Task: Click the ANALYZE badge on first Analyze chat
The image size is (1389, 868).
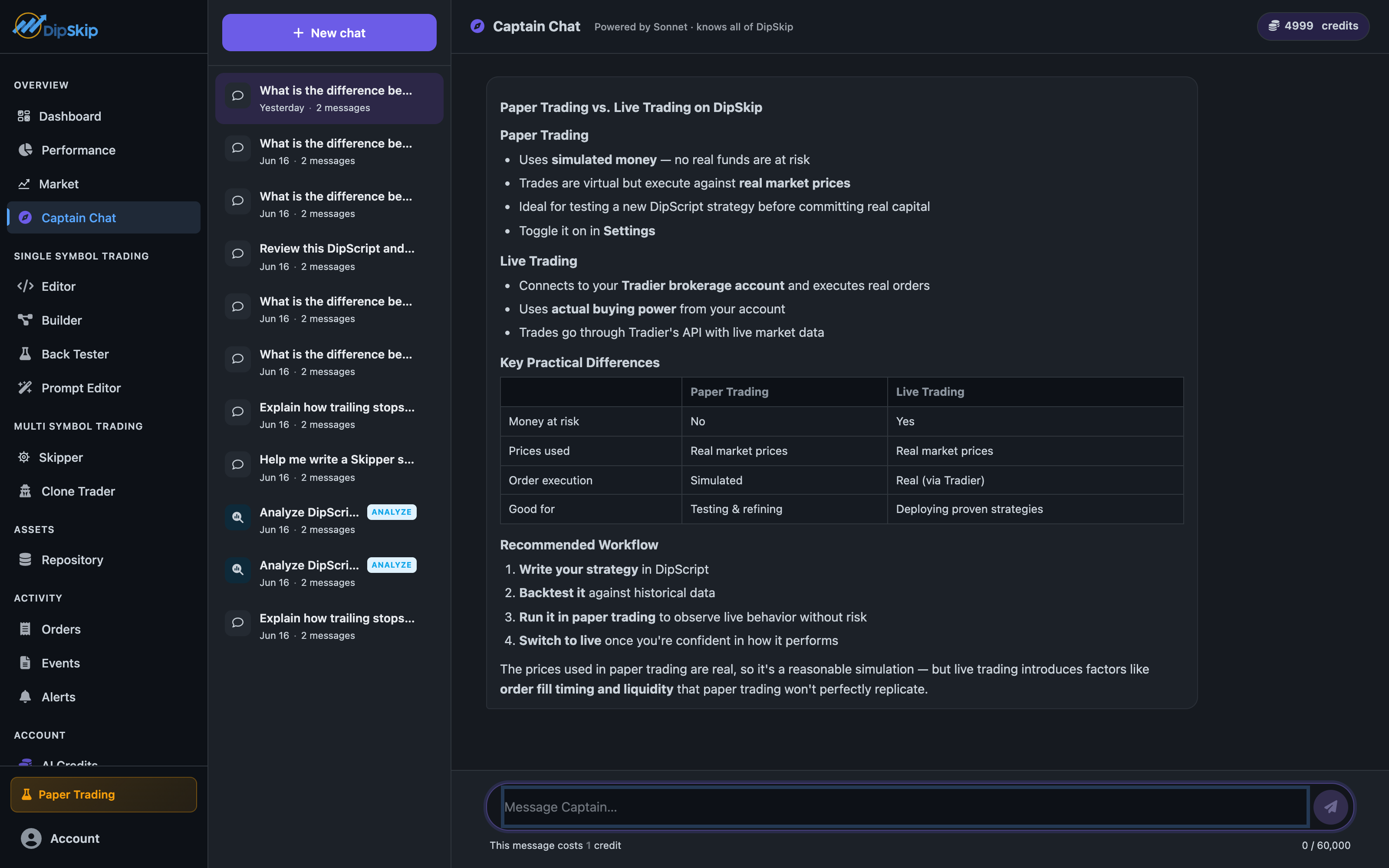Action: point(392,512)
